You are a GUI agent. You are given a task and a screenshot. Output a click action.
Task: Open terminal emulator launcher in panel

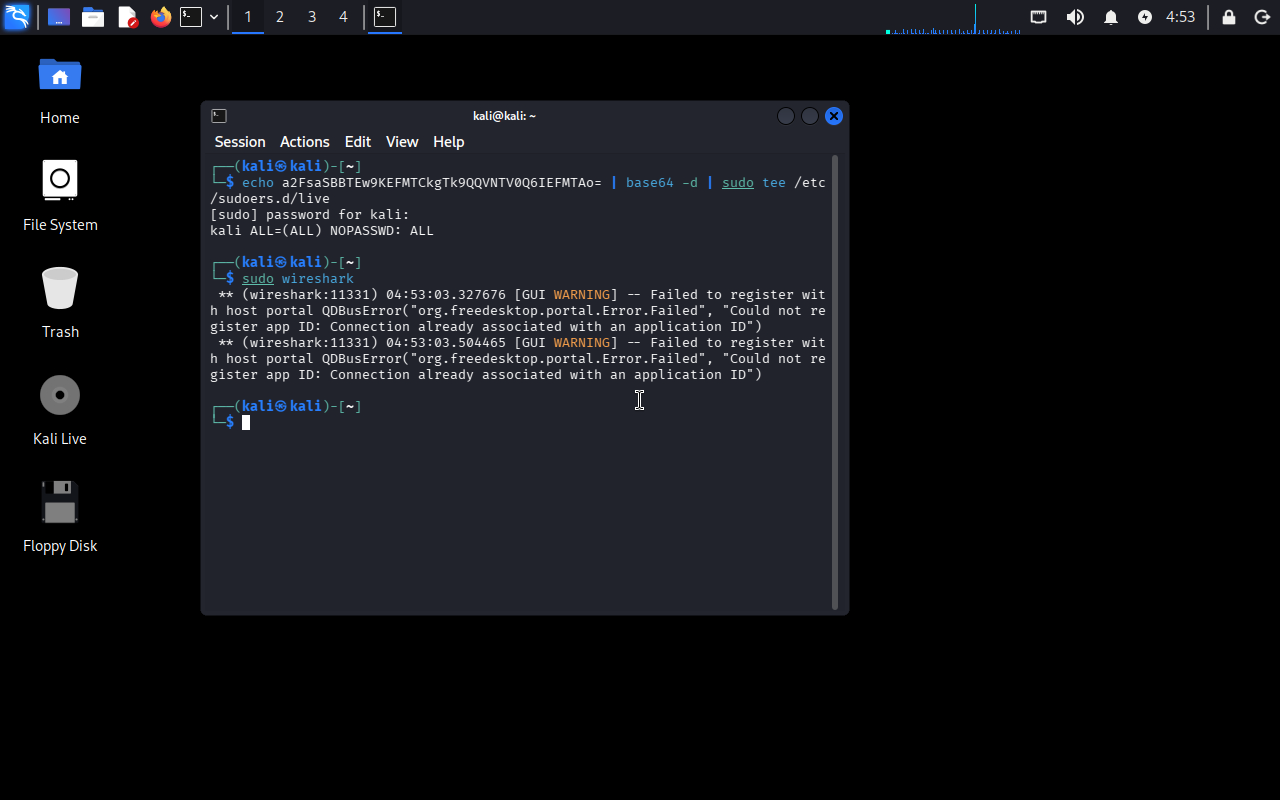coord(191,17)
